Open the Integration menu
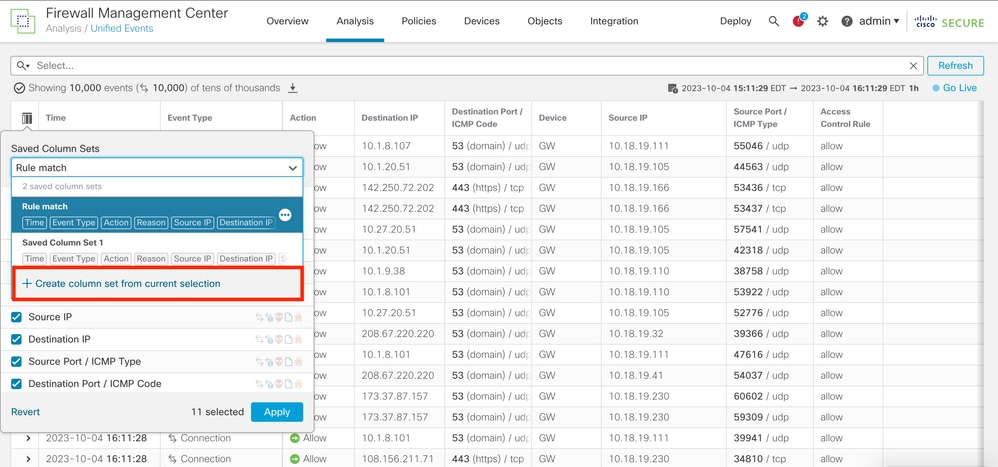Viewport: 998px width, 467px height. [614, 21]
